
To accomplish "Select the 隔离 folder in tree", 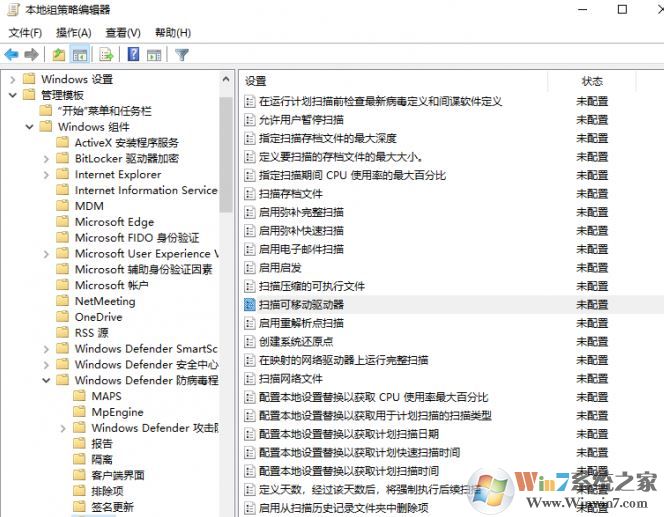I will click(102, 459).
